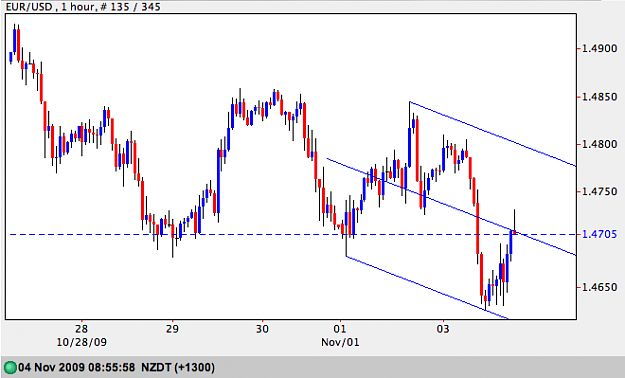Click the 10/28/09 date label
625x378 pixels.
(82, 342)
